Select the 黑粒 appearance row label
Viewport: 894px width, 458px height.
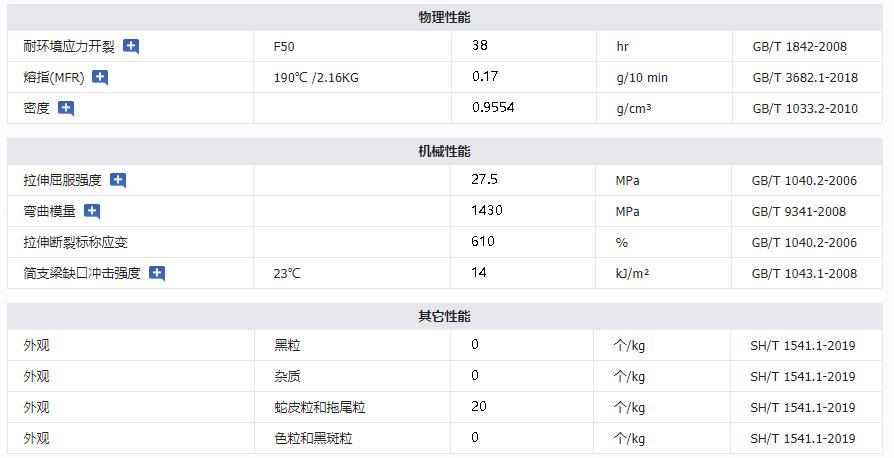tap(287, 345)
